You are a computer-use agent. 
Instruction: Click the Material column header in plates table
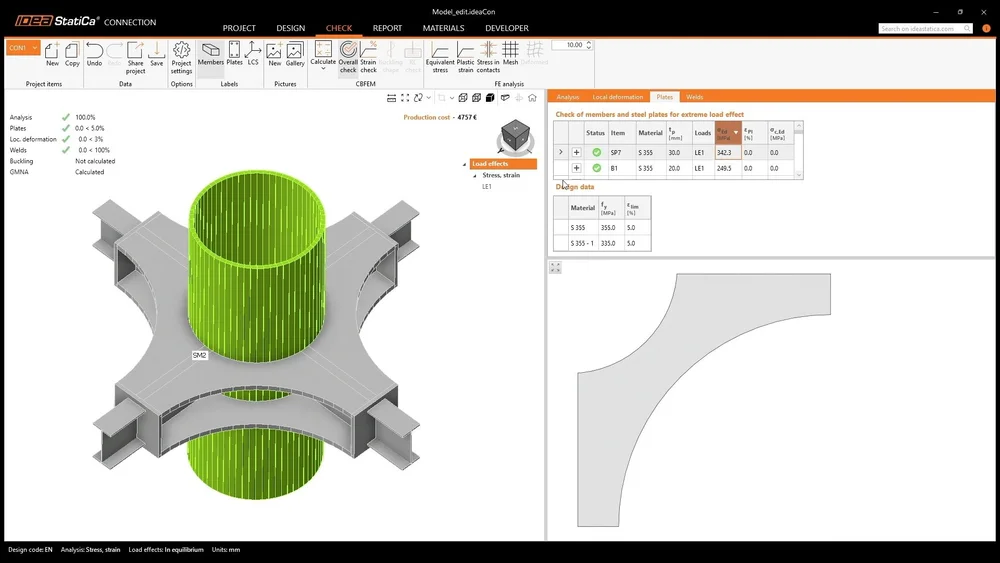(x=651, y=133)
